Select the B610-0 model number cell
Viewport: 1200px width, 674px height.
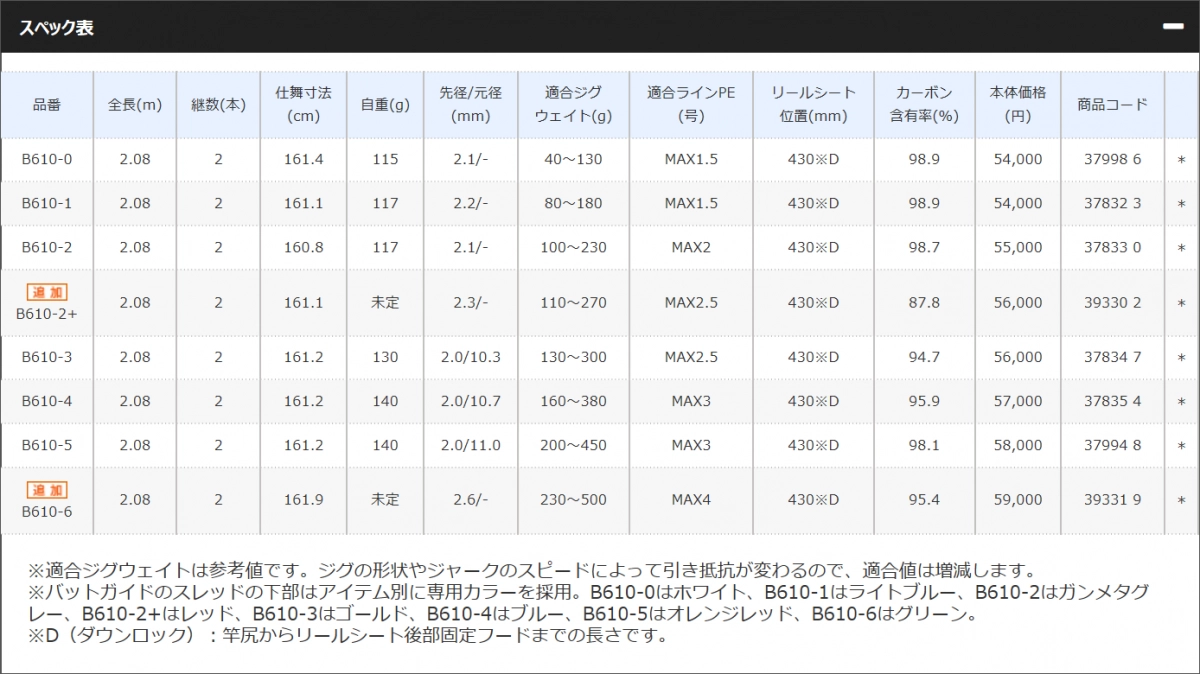[47, 159]
